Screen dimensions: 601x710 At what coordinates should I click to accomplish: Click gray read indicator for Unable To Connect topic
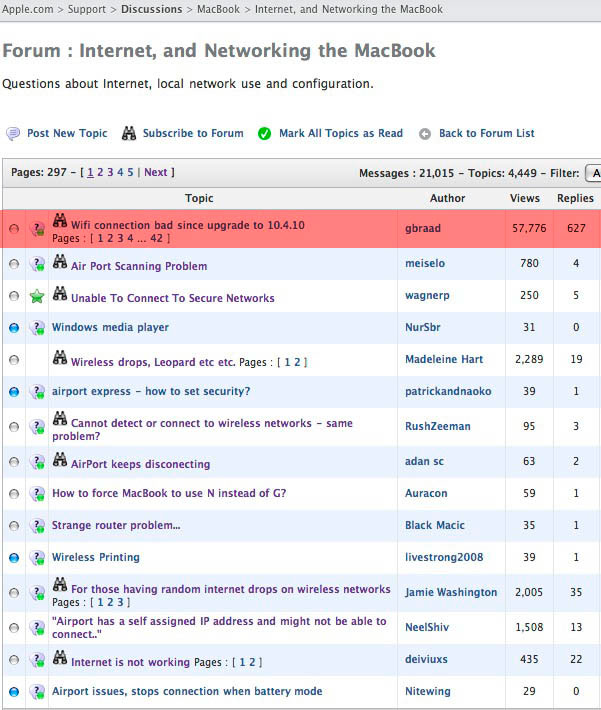pos(14,296)
